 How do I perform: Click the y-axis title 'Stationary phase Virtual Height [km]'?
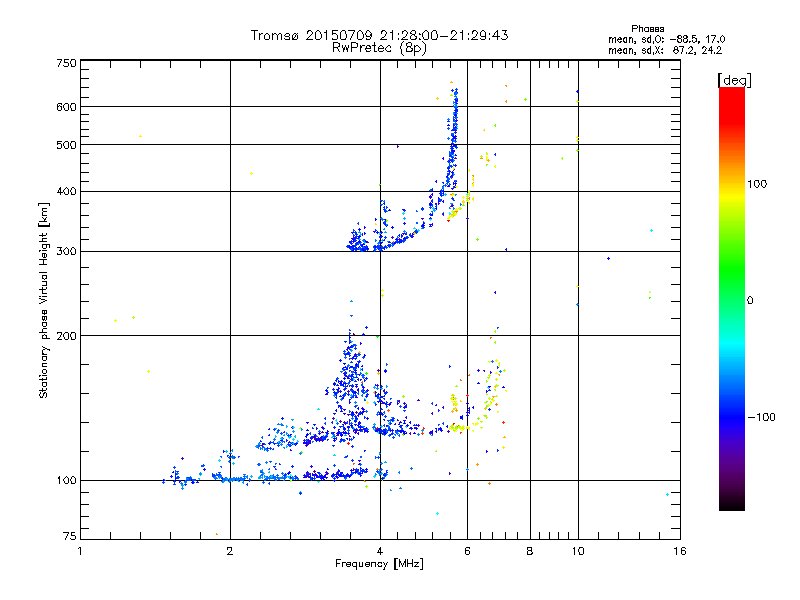coord(44,300)
